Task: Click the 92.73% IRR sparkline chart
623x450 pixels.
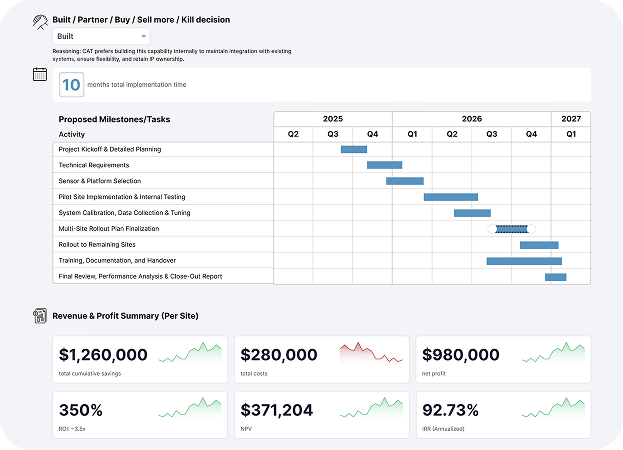Action: click(553, 408)
